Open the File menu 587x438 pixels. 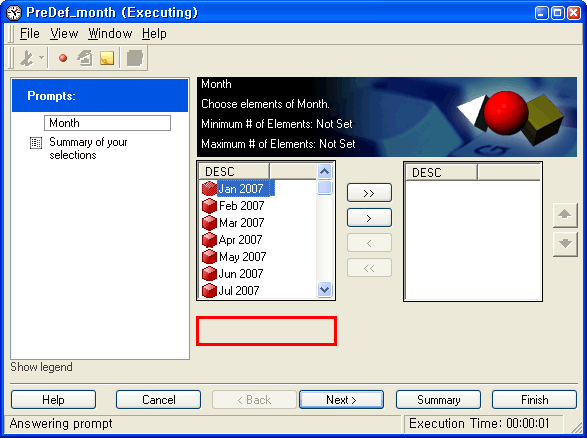click(30, 34)
